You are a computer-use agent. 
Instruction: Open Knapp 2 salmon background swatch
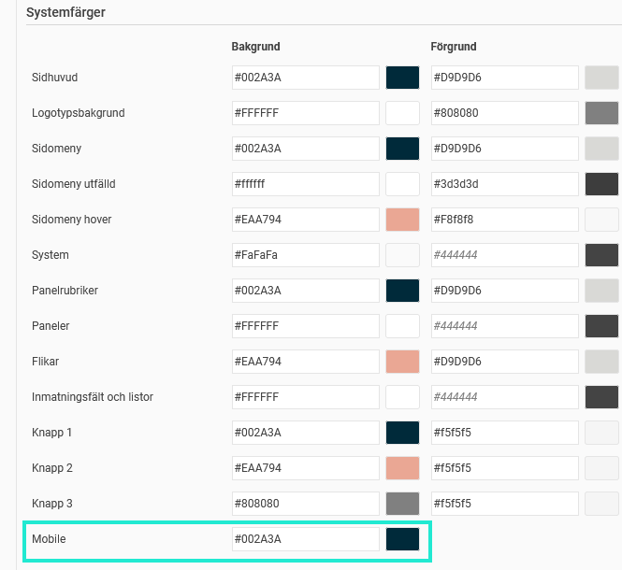[x=402, y=468]
